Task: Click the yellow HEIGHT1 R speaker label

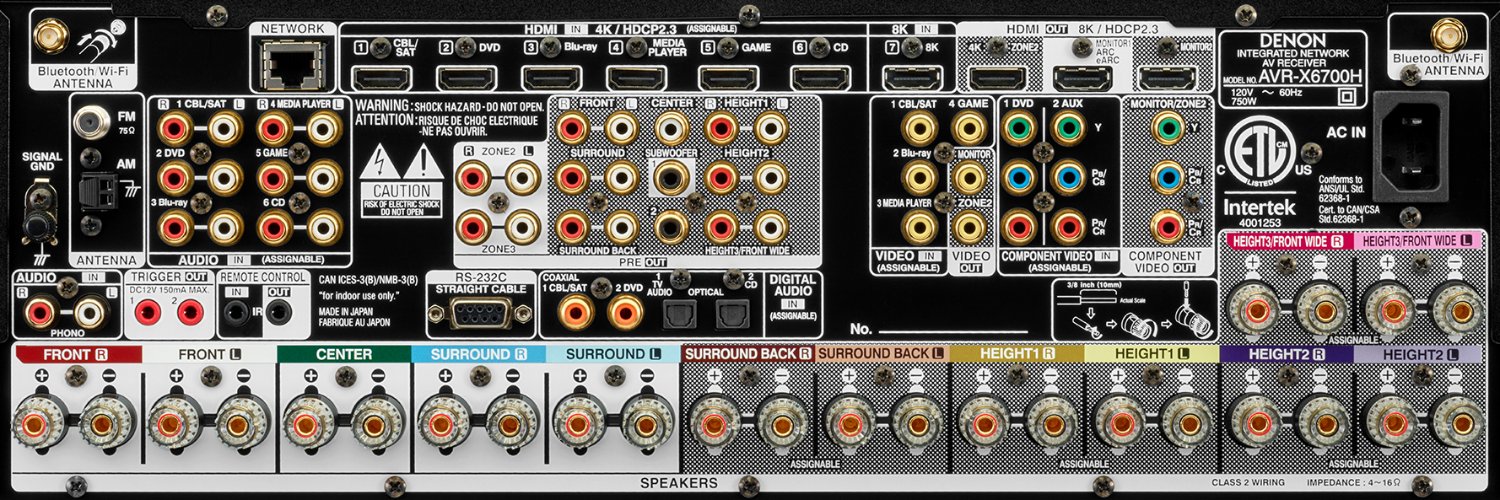Action: click(1016, 354)
